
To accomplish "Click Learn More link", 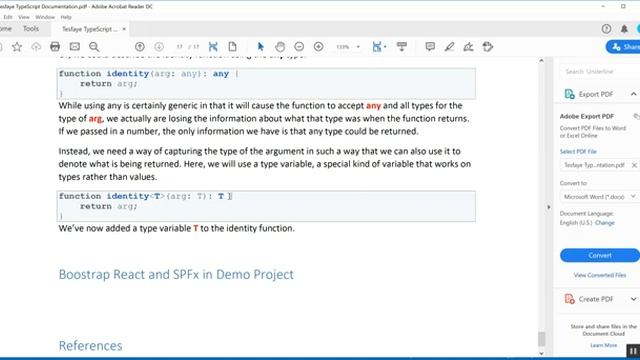I will click(x=604, y=345).
